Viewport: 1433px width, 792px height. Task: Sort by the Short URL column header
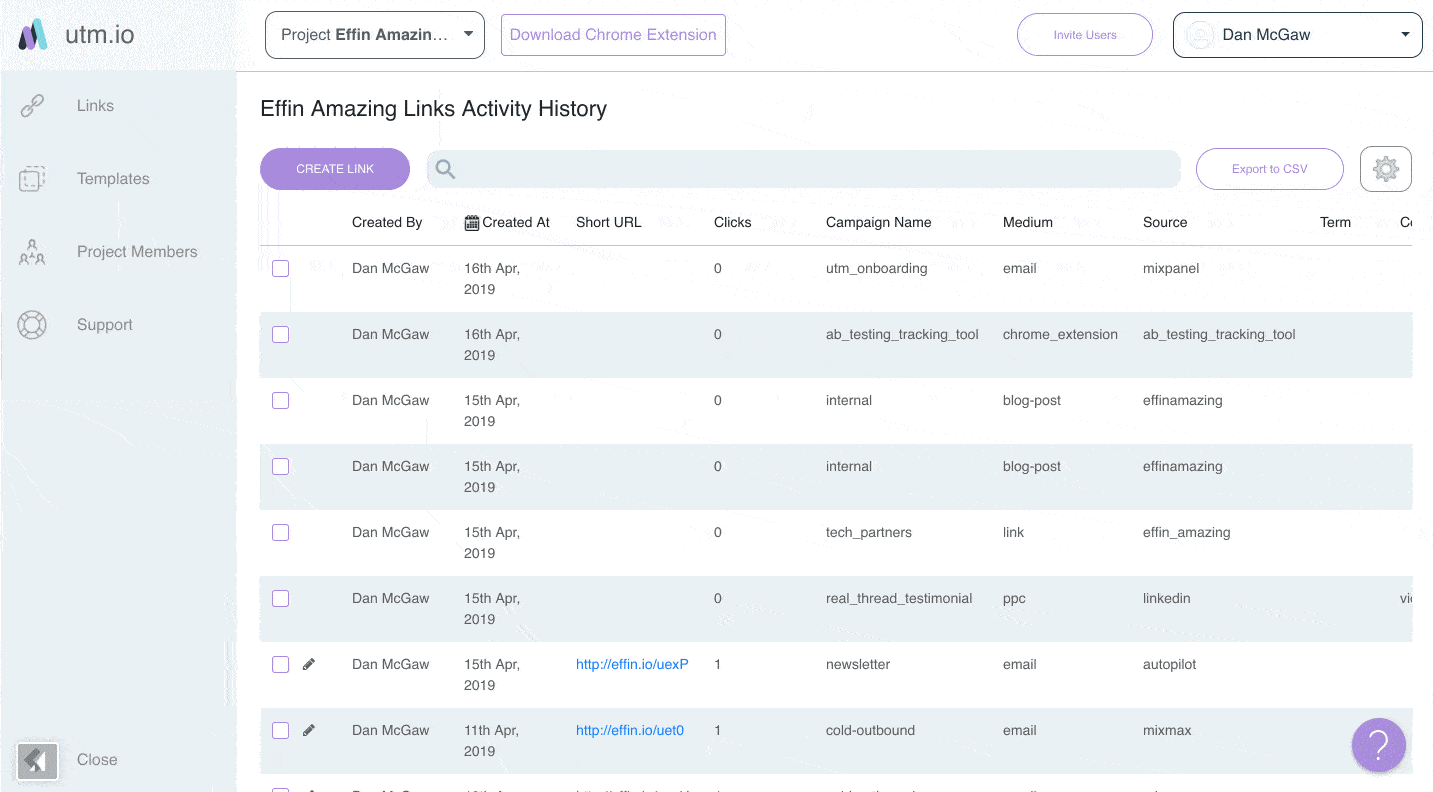click(609, 222)
